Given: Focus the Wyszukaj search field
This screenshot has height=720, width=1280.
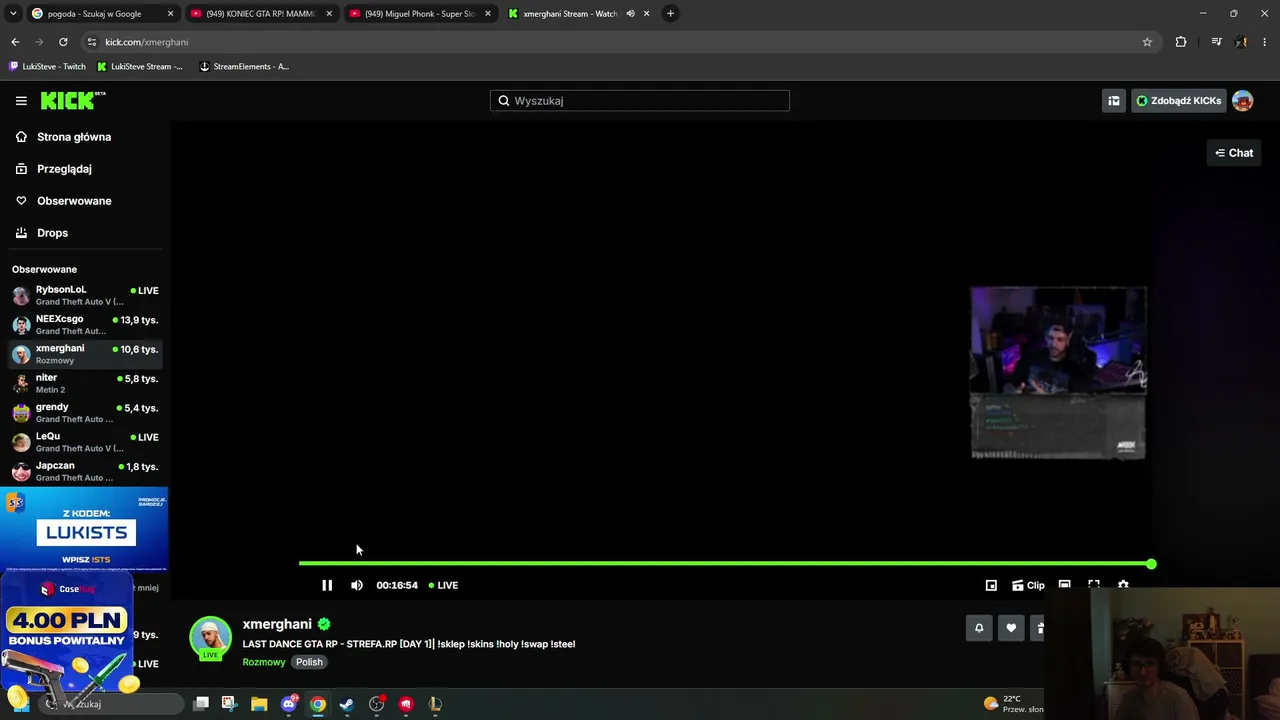Looking at the screenshot, I should pos(640,100).
